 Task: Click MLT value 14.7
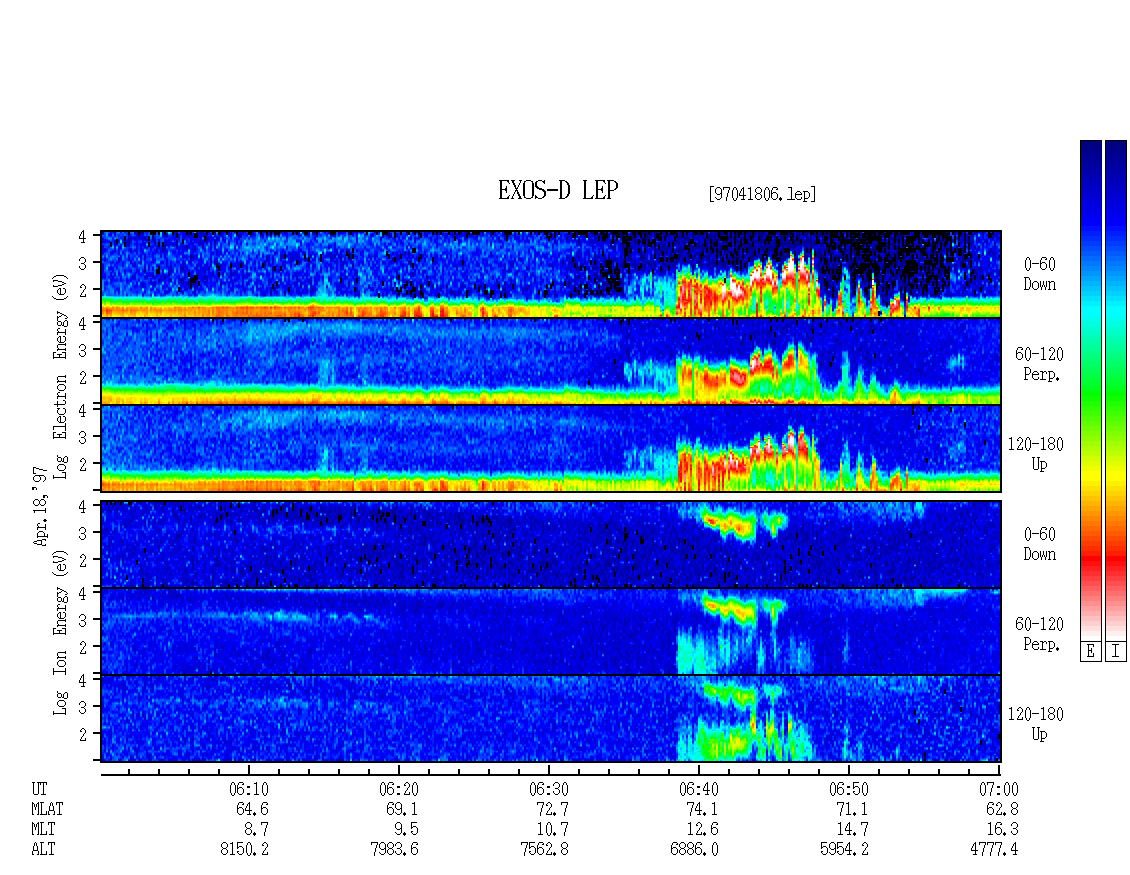[x=852, y=830]
